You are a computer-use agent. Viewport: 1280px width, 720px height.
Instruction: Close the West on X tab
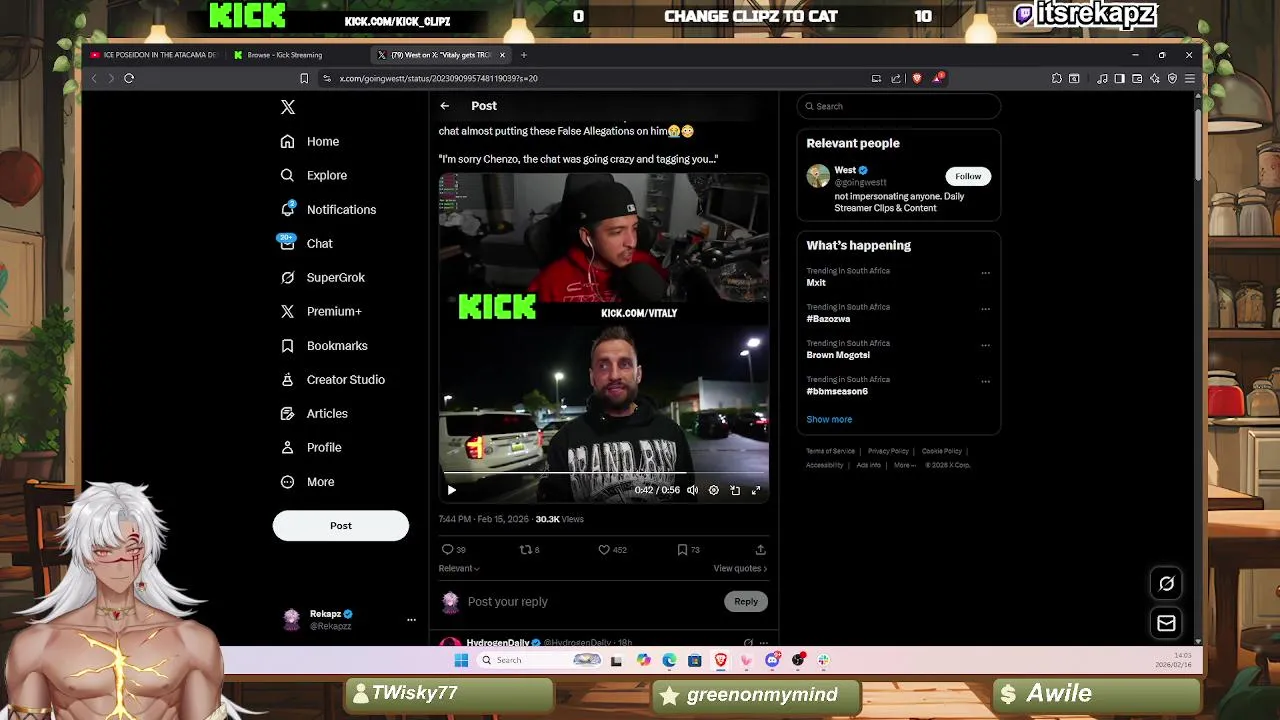point(502,55)
